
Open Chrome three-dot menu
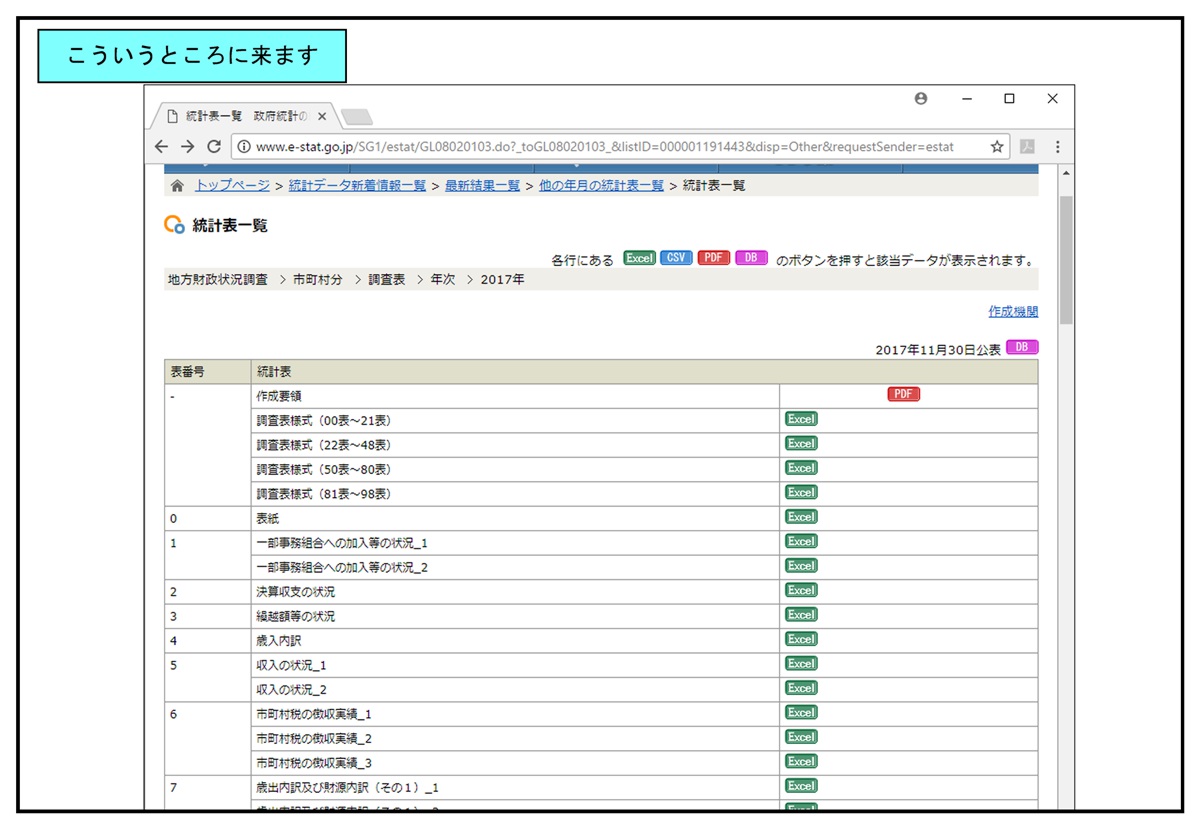pos(1057,146)
